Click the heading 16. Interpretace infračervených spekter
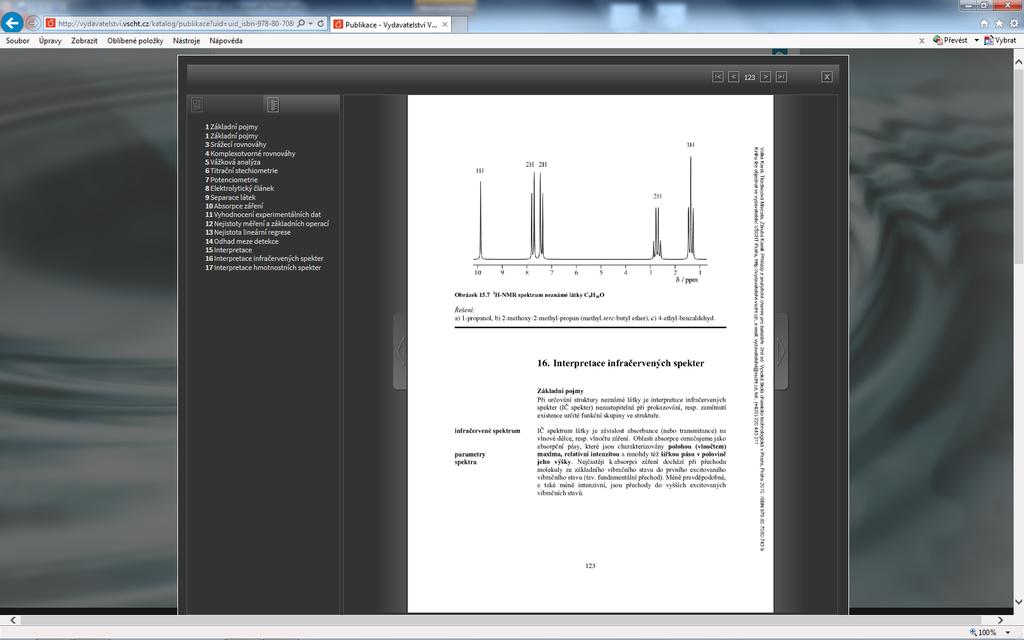Viewport: 1024px width, 640px height. (620, 364)
